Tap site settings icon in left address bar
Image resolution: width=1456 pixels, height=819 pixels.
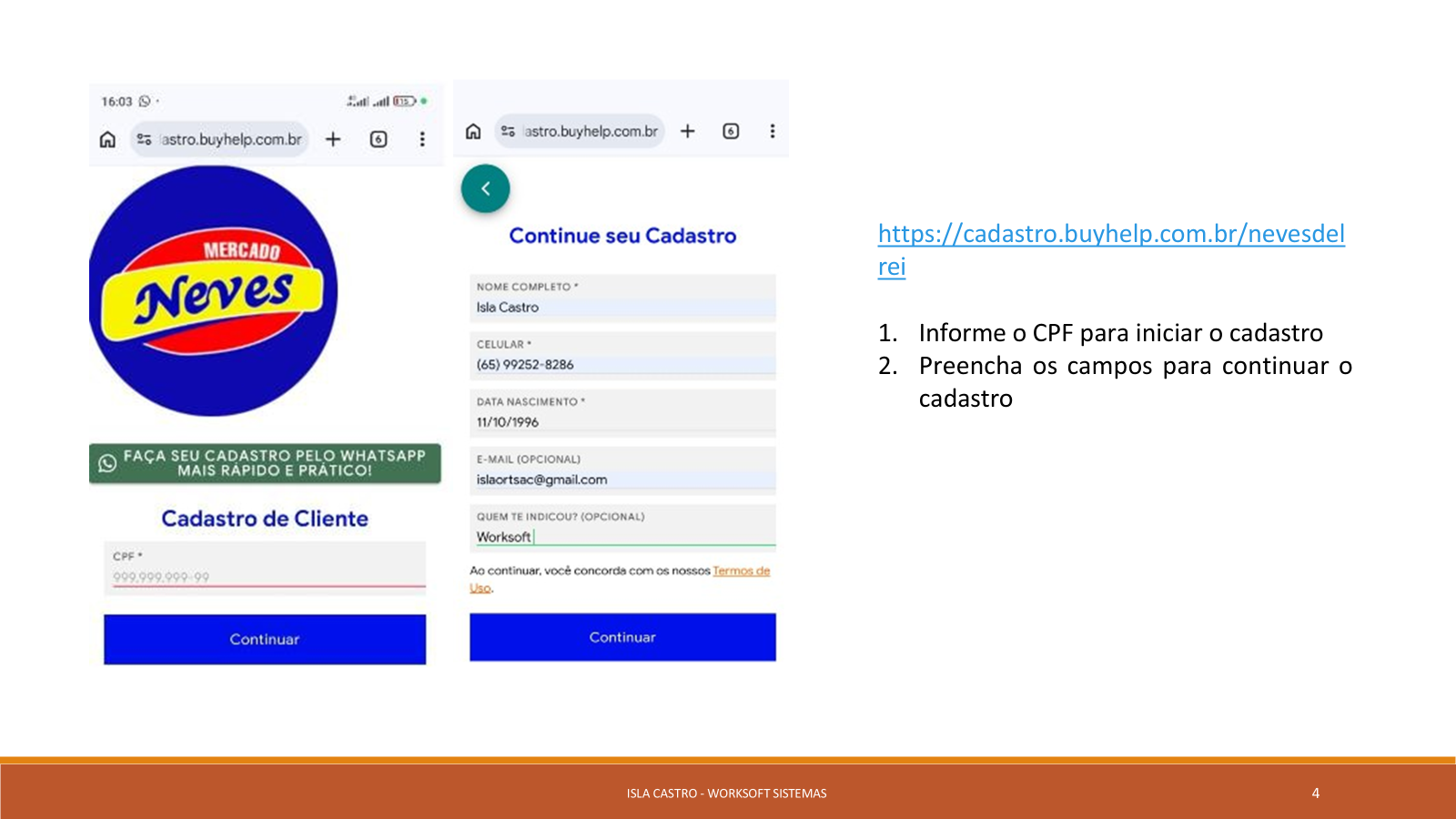coord(144,139)
